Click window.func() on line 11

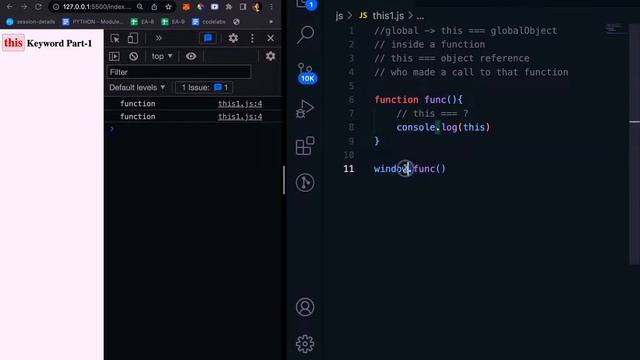(x=410, y=169)
